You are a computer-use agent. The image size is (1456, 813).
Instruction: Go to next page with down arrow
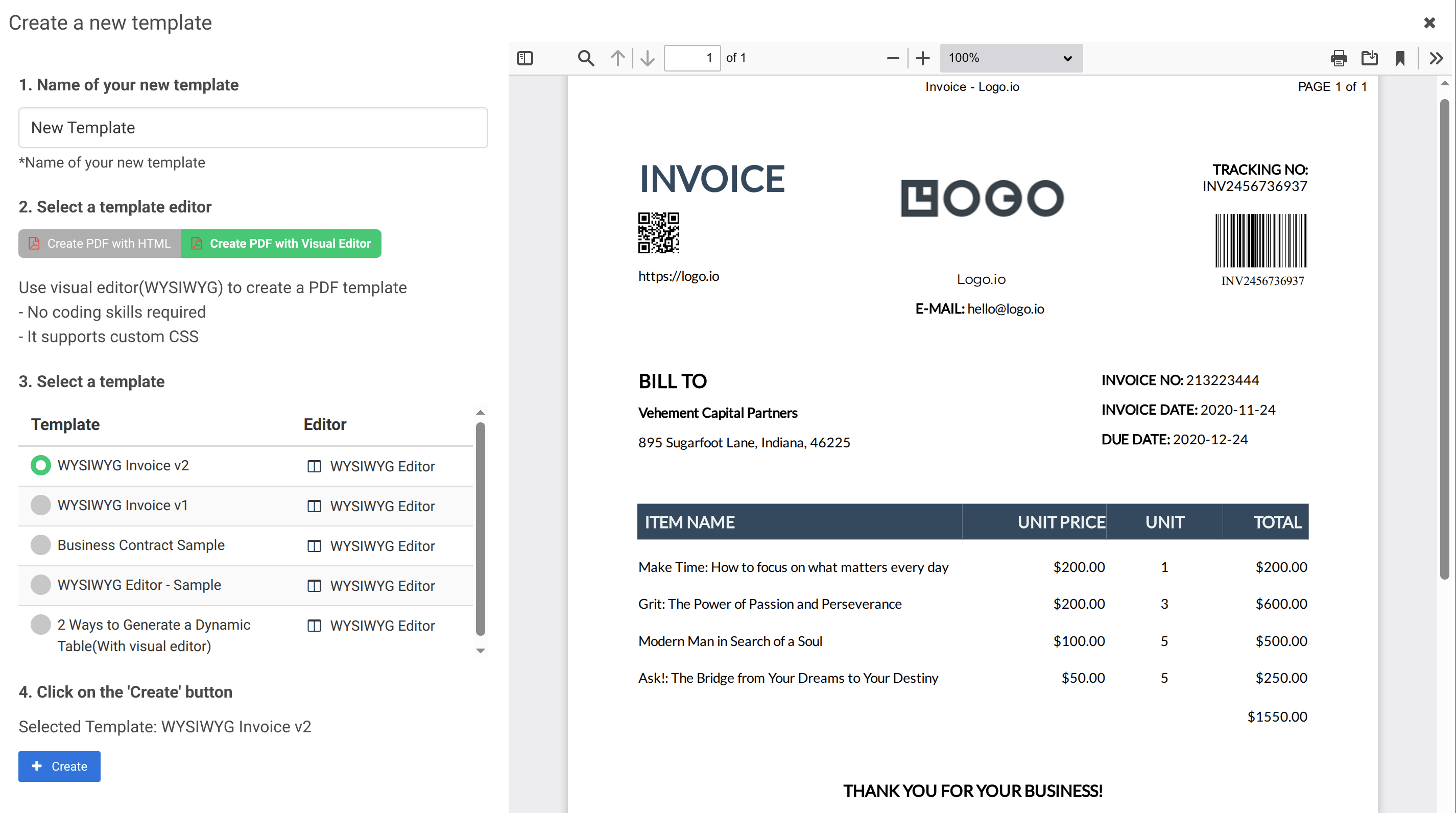(x=647, y=58)
